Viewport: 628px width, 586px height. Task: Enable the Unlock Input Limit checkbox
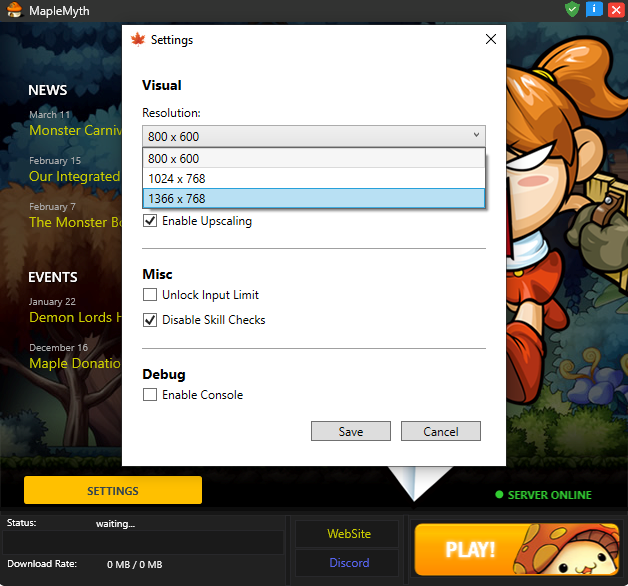coord(150,295)
